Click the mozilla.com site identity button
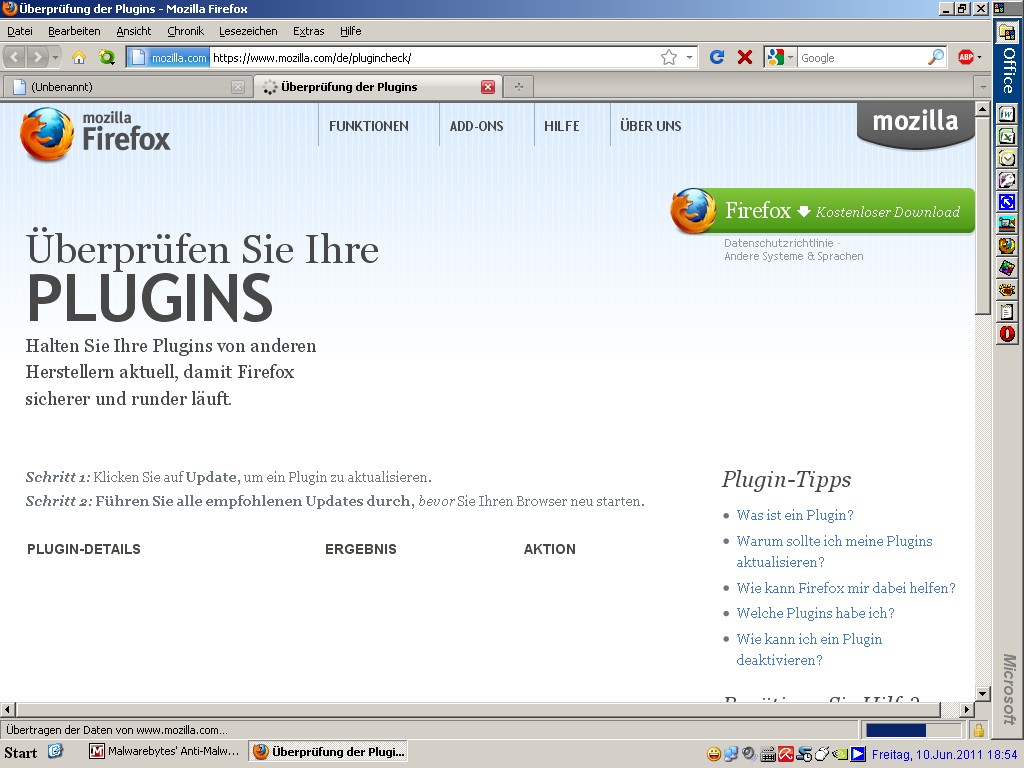The height and width of the screenshot is (768, 1024). click(x=169, y=57)
